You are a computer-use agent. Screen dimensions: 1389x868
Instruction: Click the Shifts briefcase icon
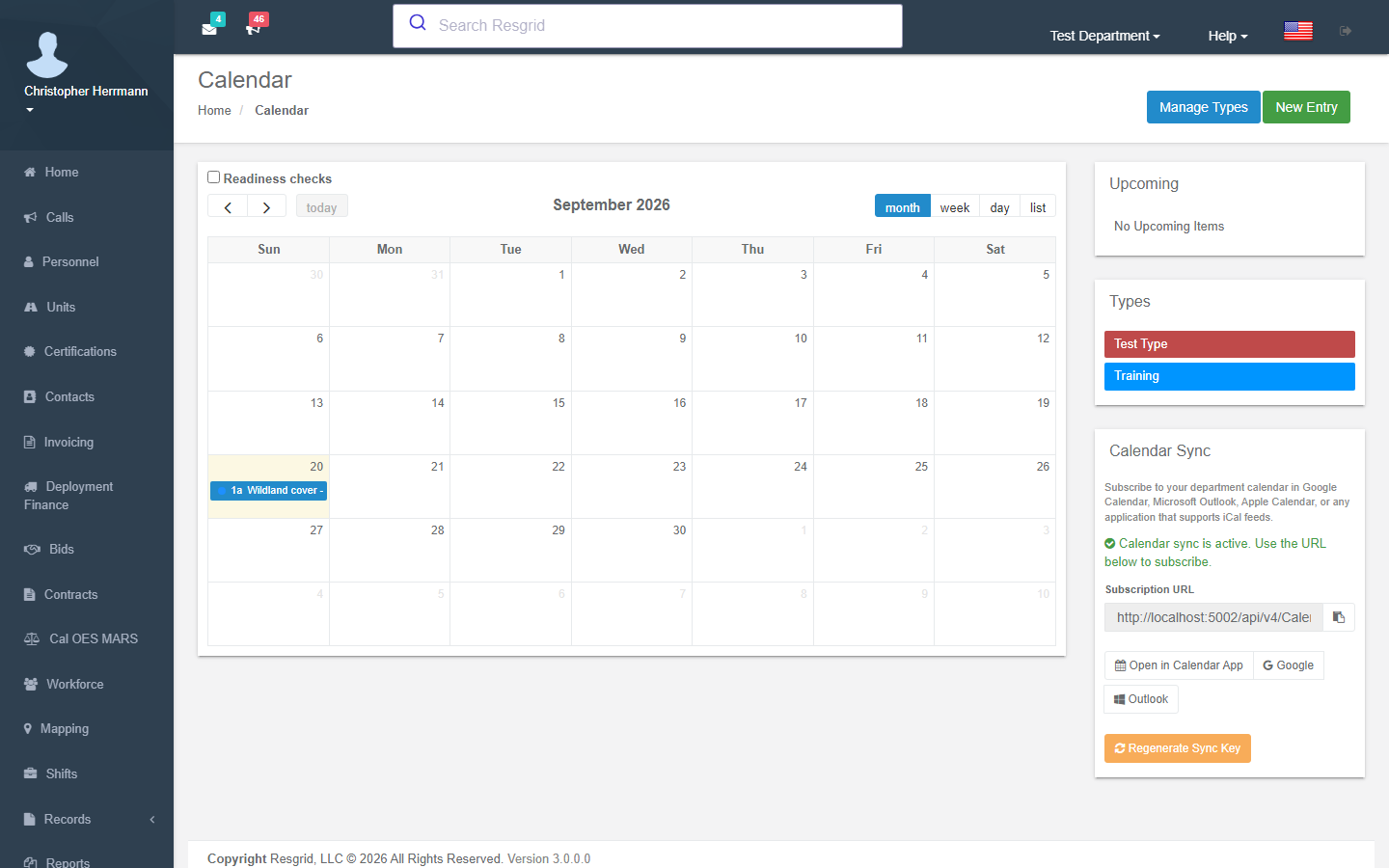click(31, 774)
